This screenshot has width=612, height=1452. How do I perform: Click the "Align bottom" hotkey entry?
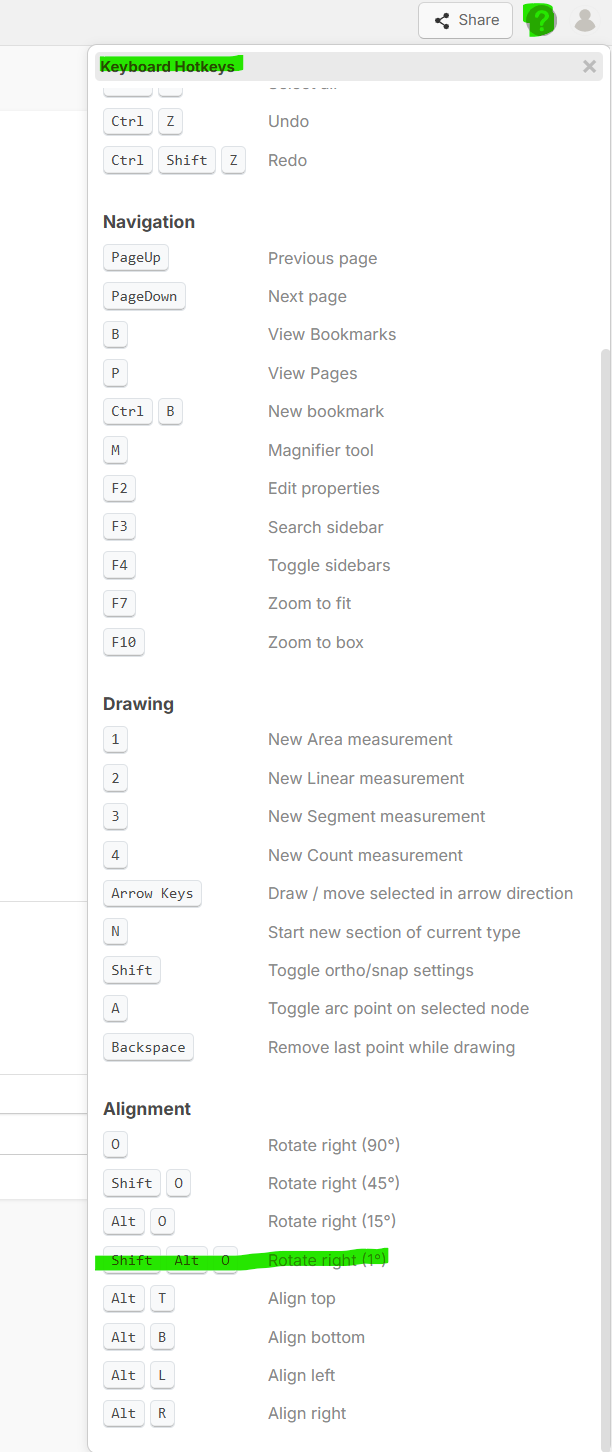click(316, 1337)
